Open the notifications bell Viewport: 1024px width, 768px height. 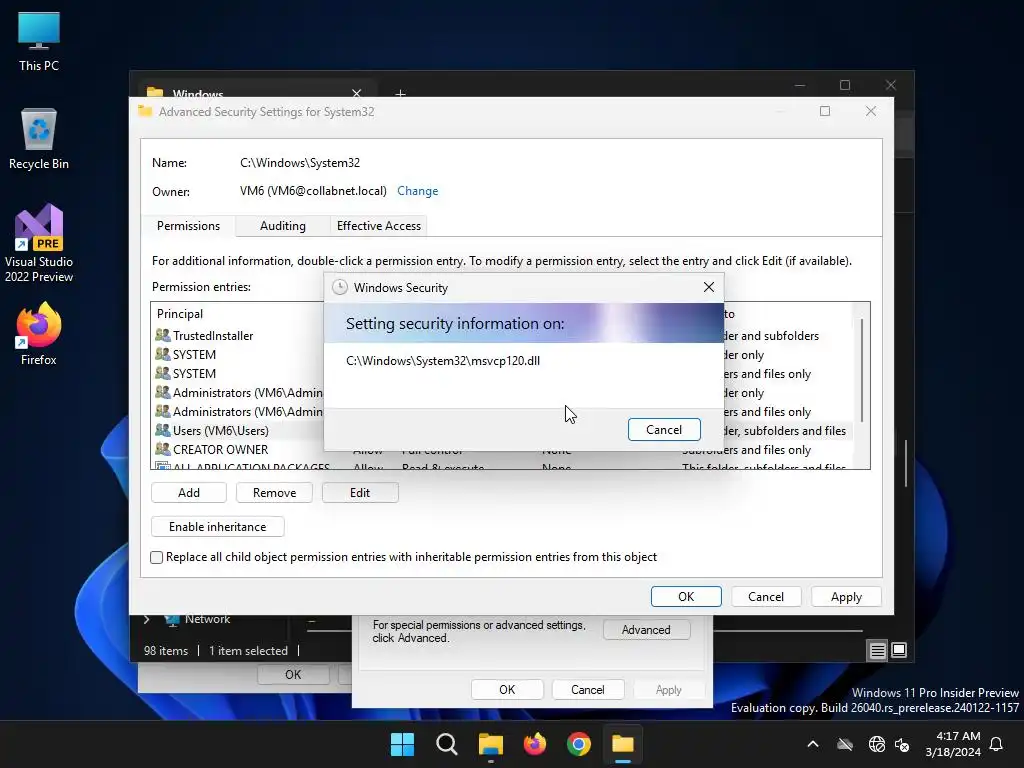point(997,744)
